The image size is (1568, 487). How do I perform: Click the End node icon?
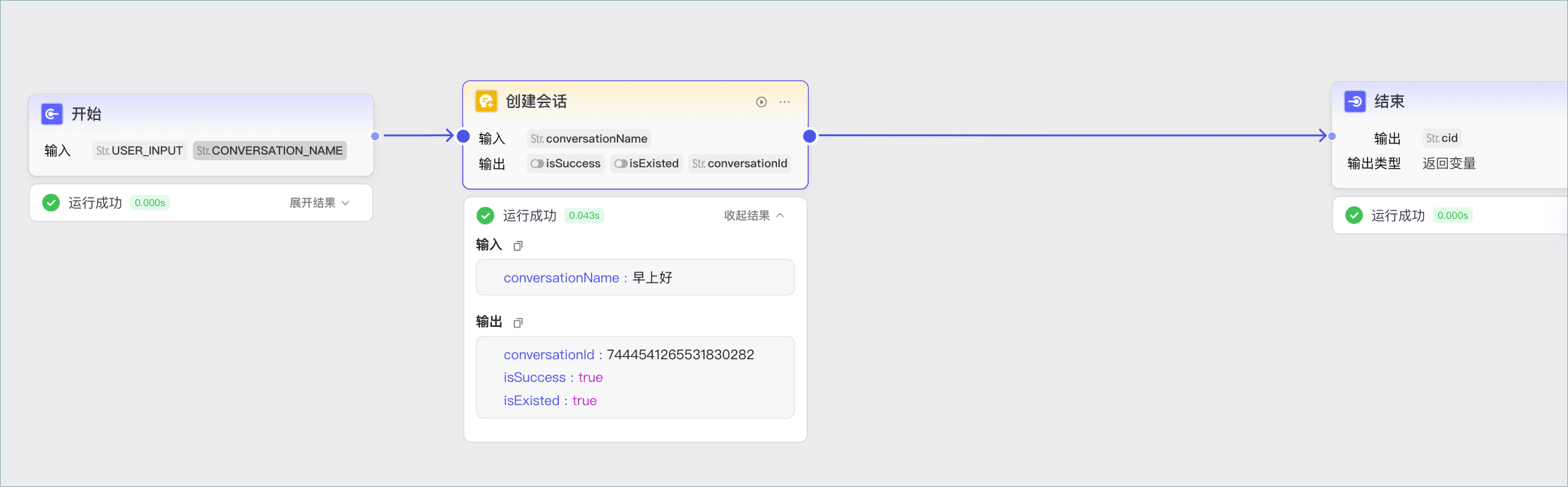pyautogui.click(x=1355, y=101)
